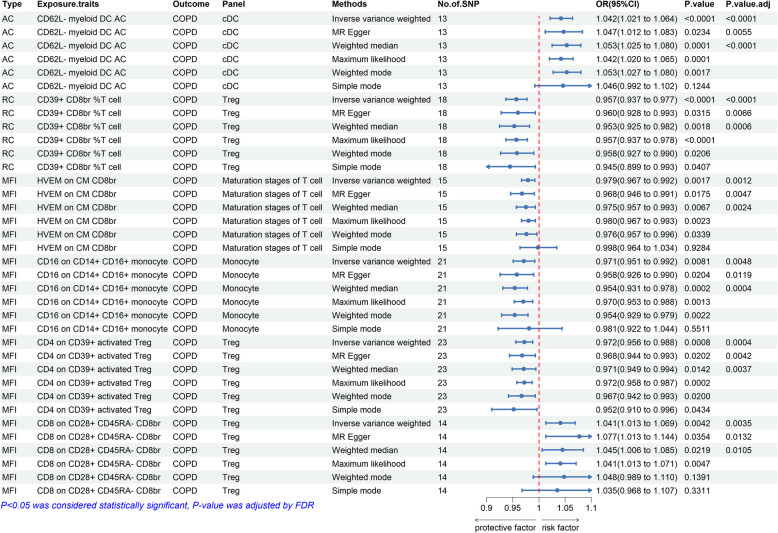Screen dimensions: 778x533
Task: Click the OR value '1.035(0.968 to 1.107)'
Action: tap(637, 491)
